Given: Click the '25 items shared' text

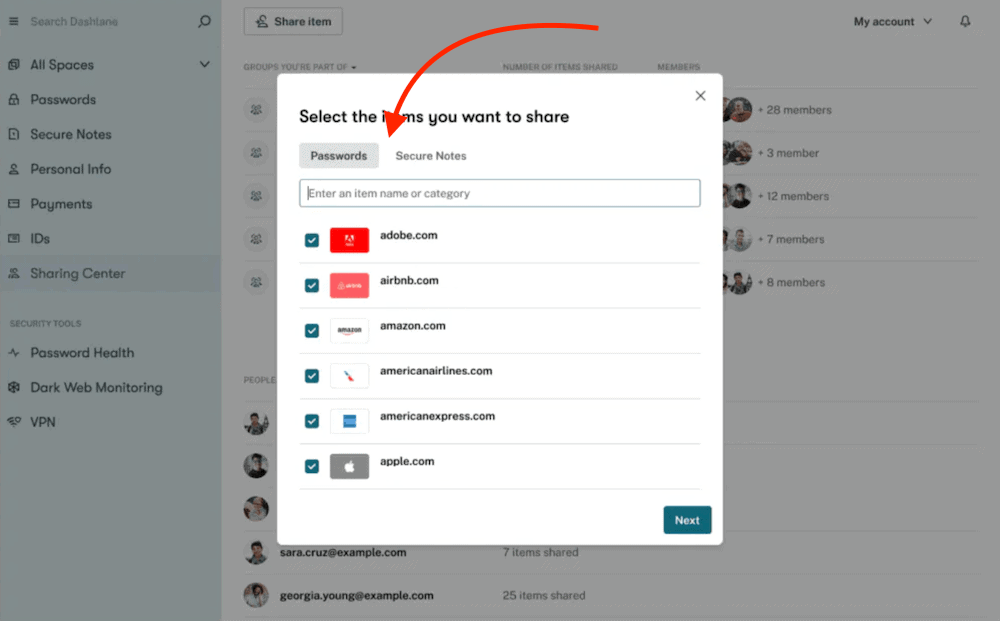Looking at the screenshot, I should [x=544, y=595].
